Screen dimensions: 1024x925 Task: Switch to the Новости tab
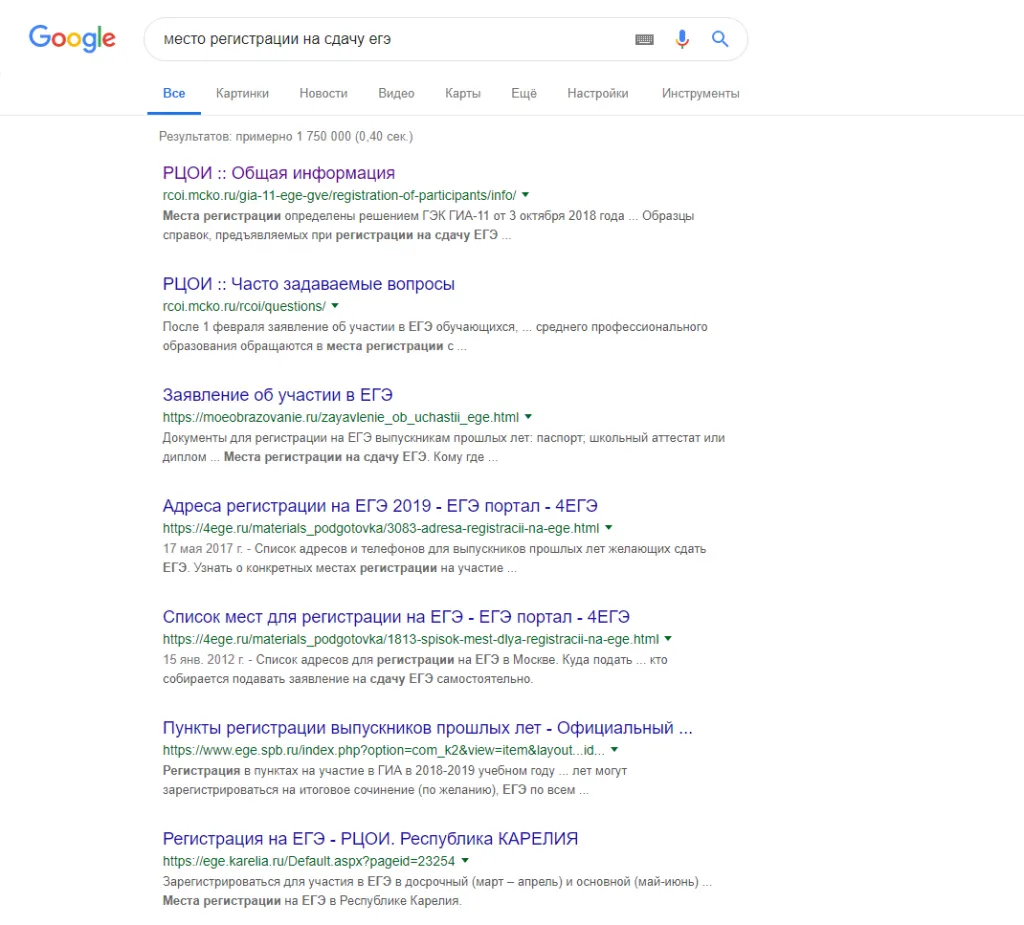[x=323, y=93]
